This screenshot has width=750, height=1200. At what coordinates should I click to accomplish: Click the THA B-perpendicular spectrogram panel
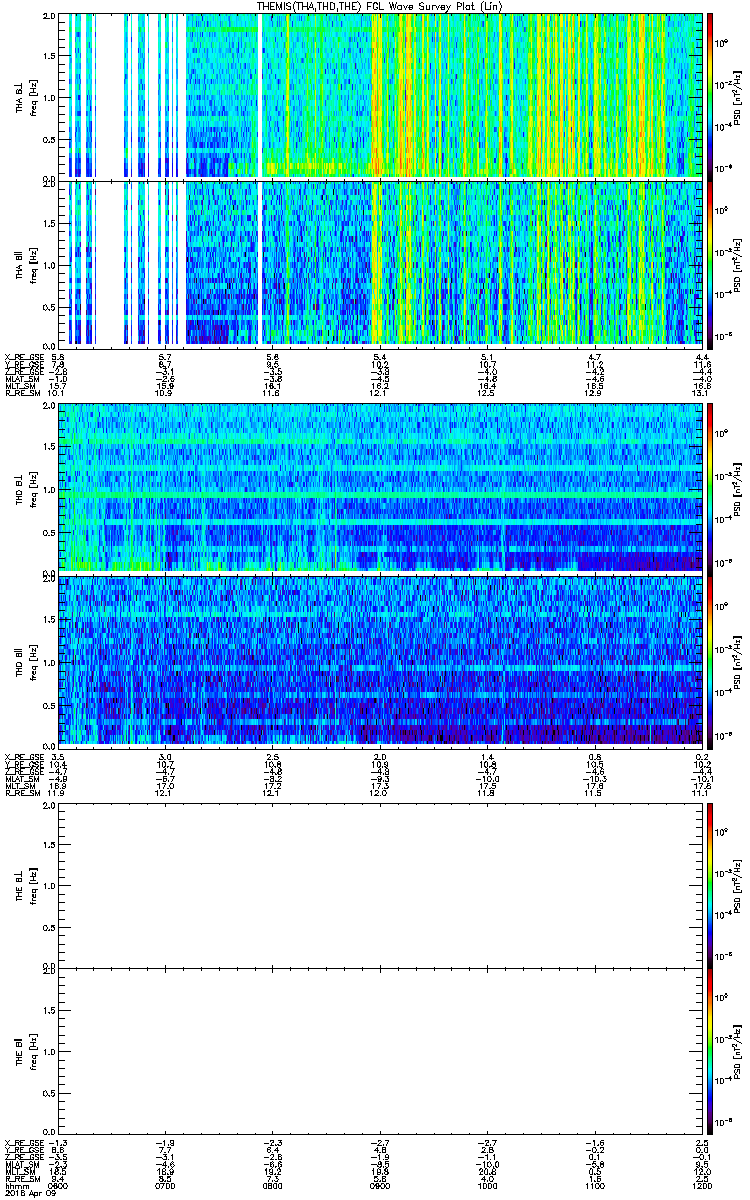[381, 95]
